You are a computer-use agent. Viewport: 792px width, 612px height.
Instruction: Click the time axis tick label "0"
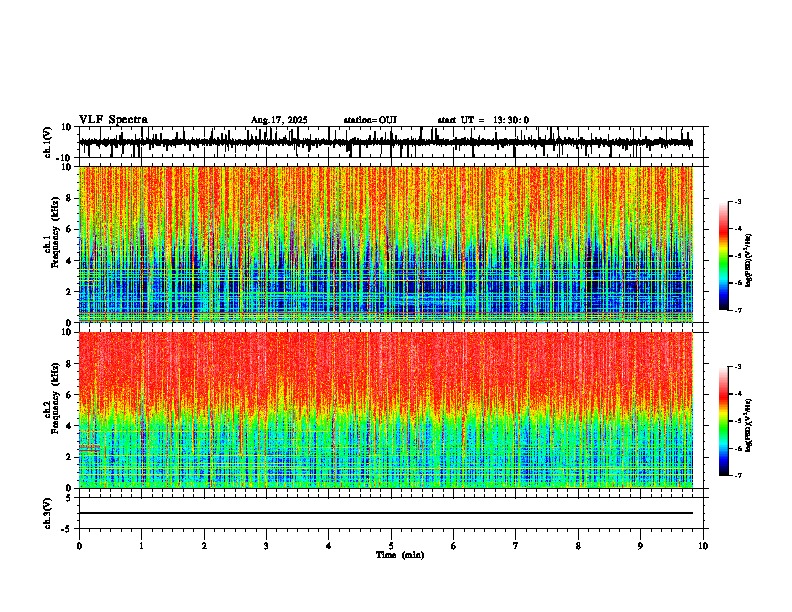pyautogui.click(x=79, y=546)
